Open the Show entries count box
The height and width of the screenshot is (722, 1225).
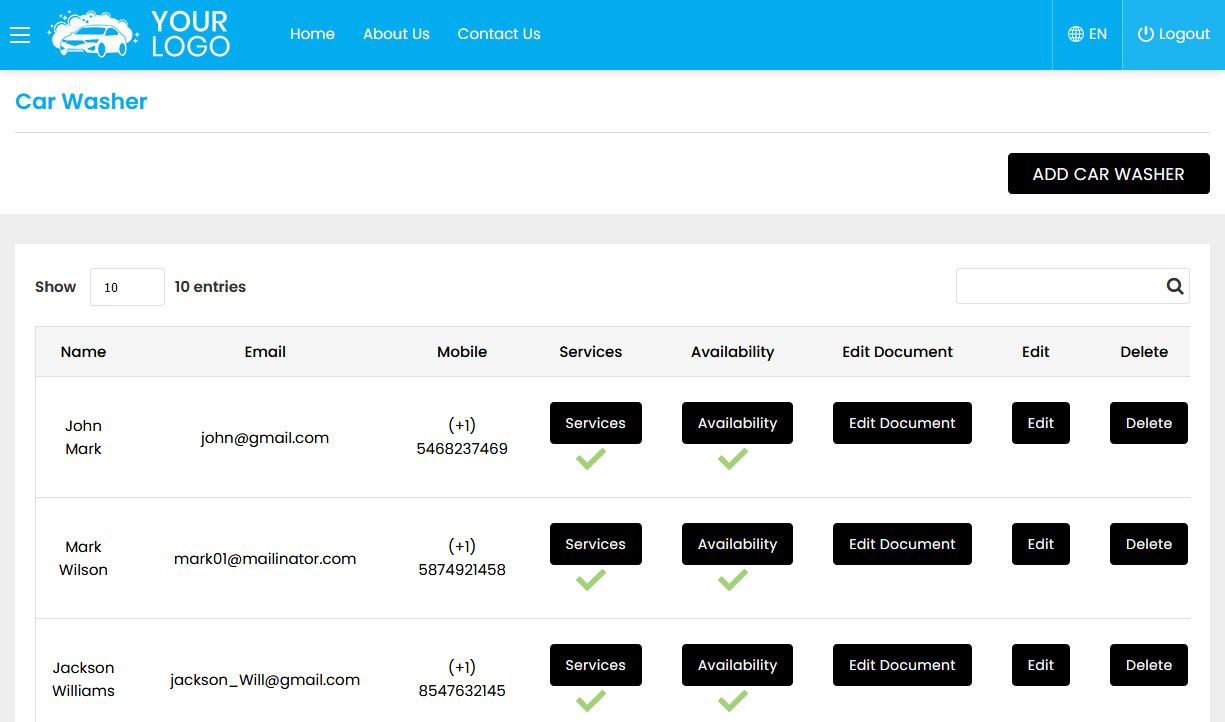[x=127, y=287]
